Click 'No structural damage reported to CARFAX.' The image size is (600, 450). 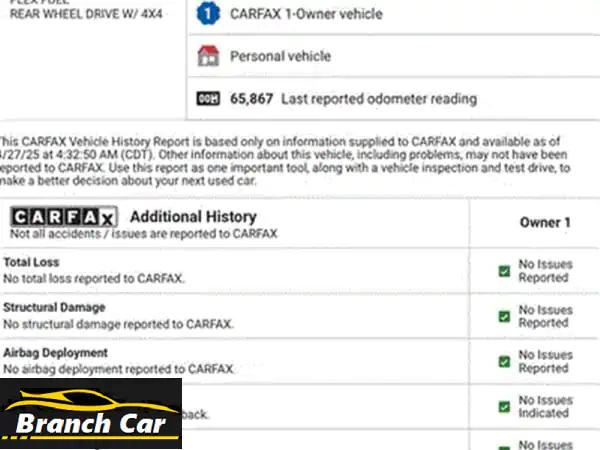pyautogui.click(x=118, y=324)
